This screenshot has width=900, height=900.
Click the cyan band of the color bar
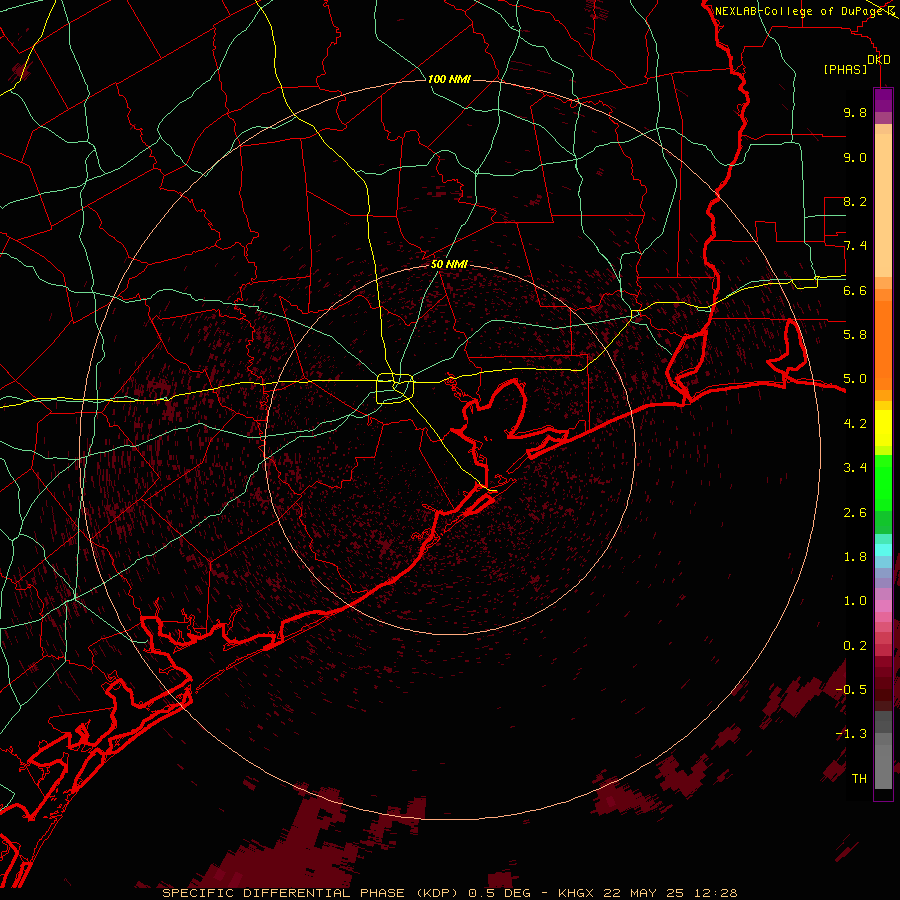[883, 550]
